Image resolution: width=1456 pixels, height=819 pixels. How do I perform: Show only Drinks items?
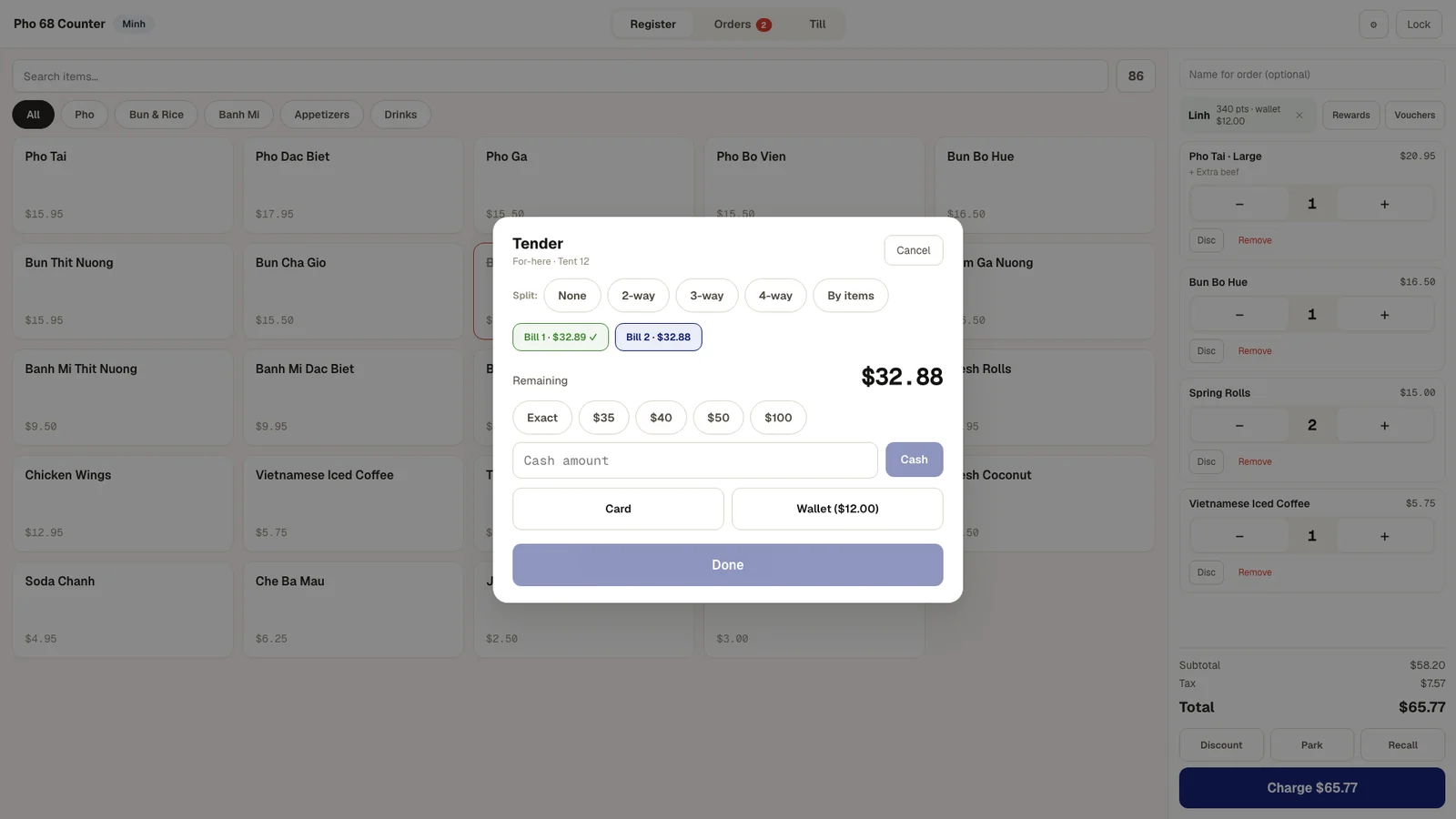tap(400, 115)
